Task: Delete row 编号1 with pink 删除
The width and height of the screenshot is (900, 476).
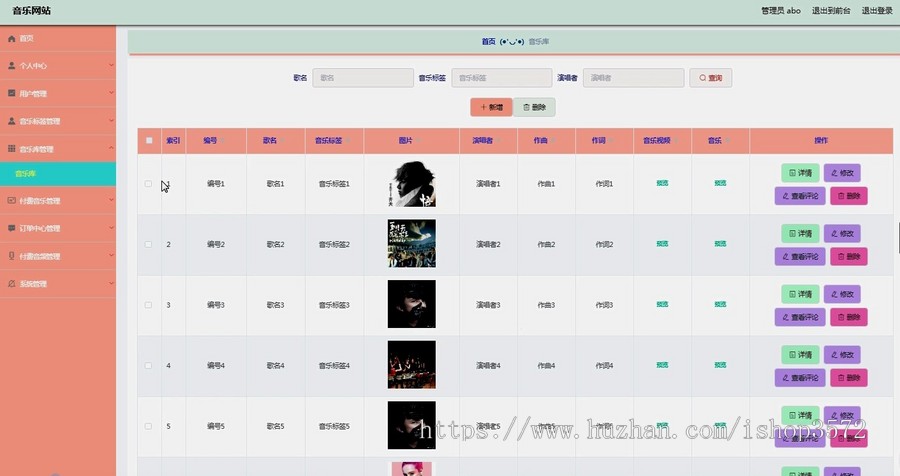Action: 849,196
